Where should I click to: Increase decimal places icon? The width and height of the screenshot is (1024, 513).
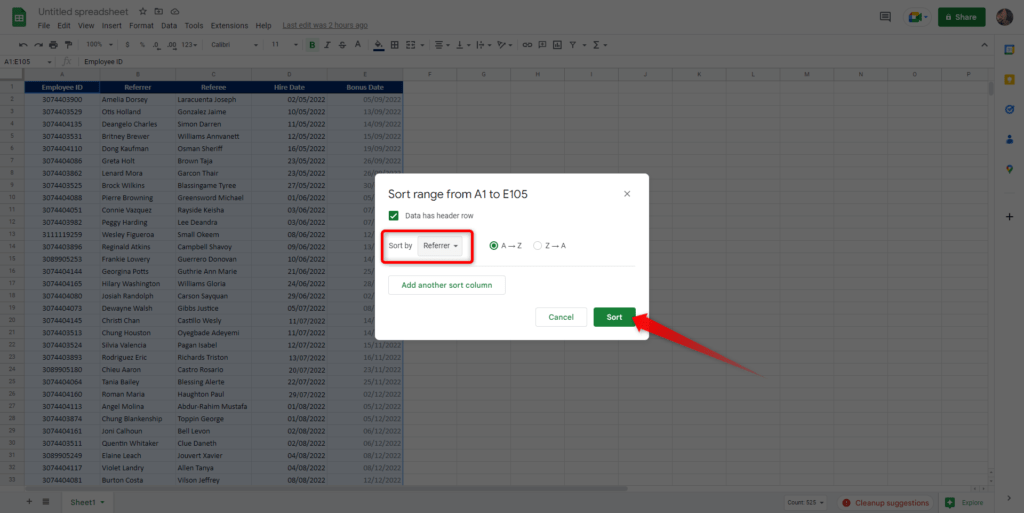pos(172,45)
